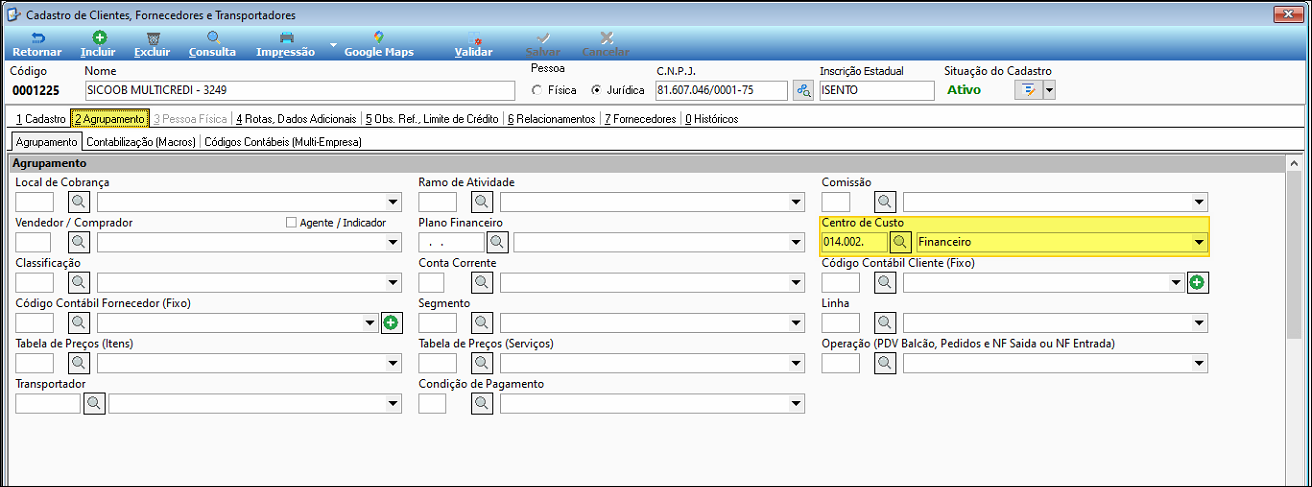Expand the Impressão dropdown arrow

coord(333,46)
